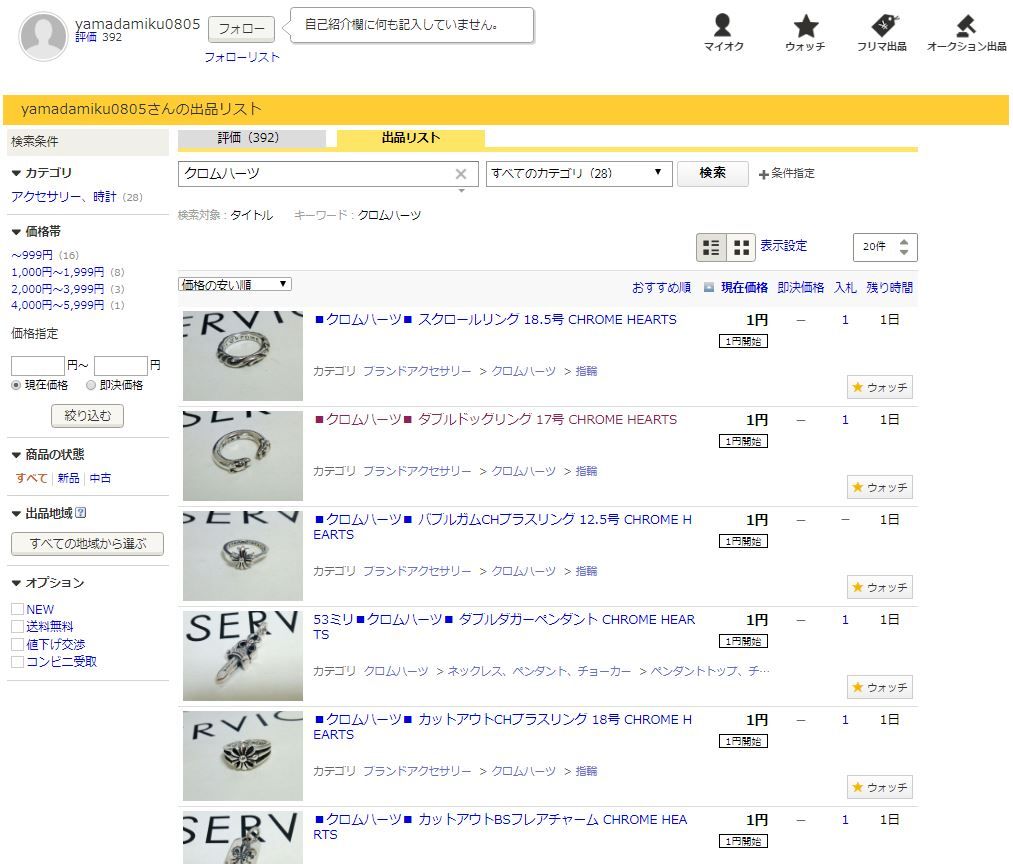Switch to list view icon
Screen dimensions: 1013x864
pos(711,247)
